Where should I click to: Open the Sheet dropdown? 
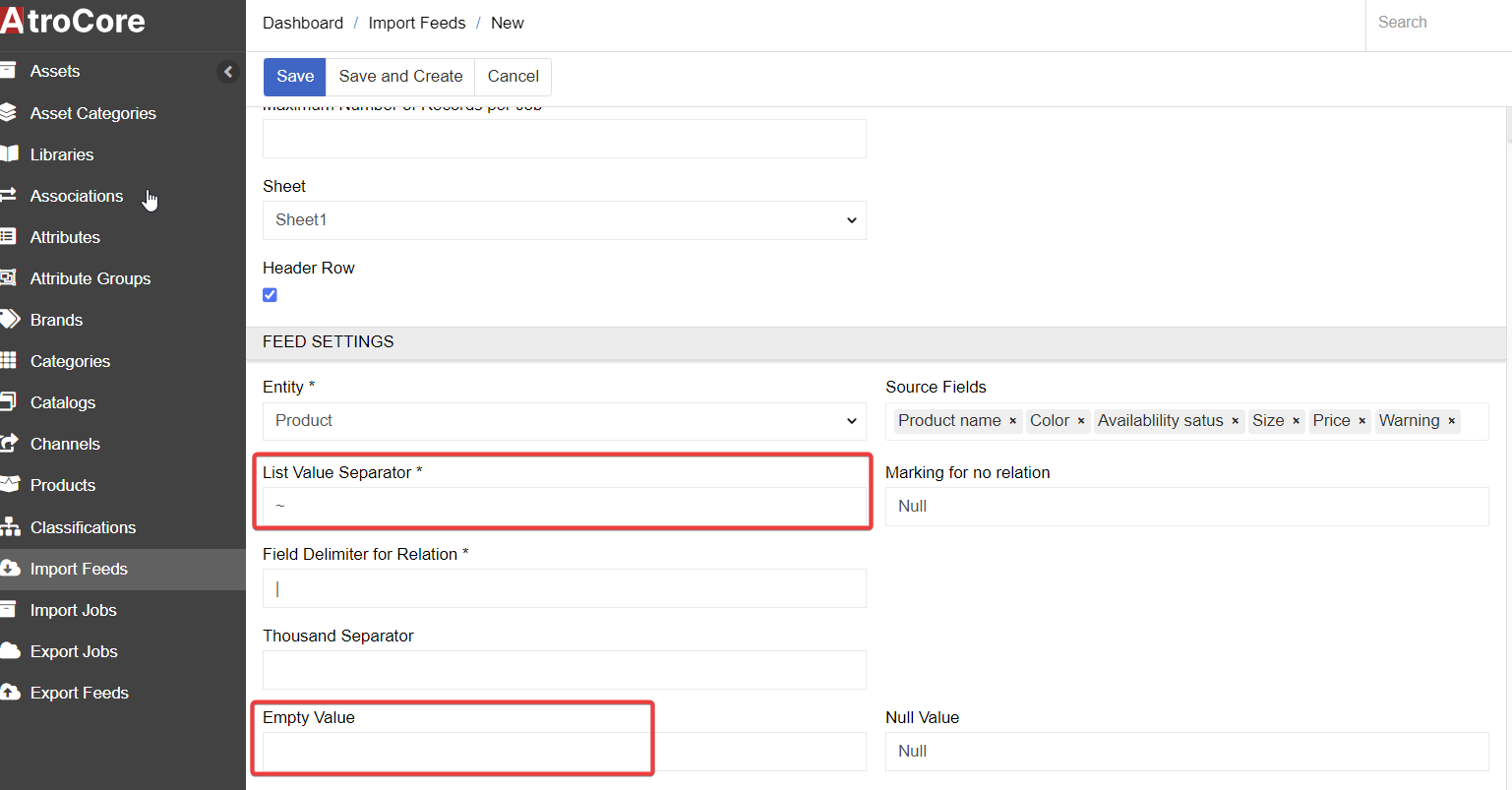[x=564, y=220]
